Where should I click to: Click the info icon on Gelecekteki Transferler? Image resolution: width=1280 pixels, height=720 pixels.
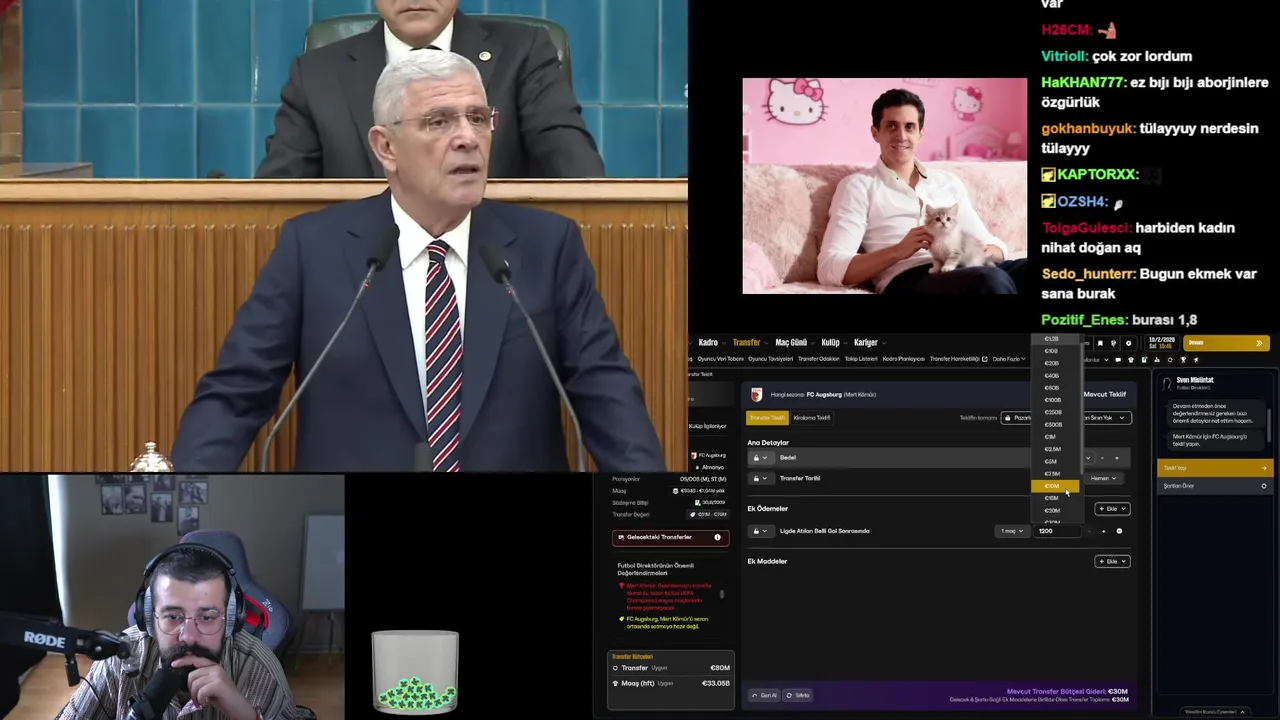click(x=717, y=537)
